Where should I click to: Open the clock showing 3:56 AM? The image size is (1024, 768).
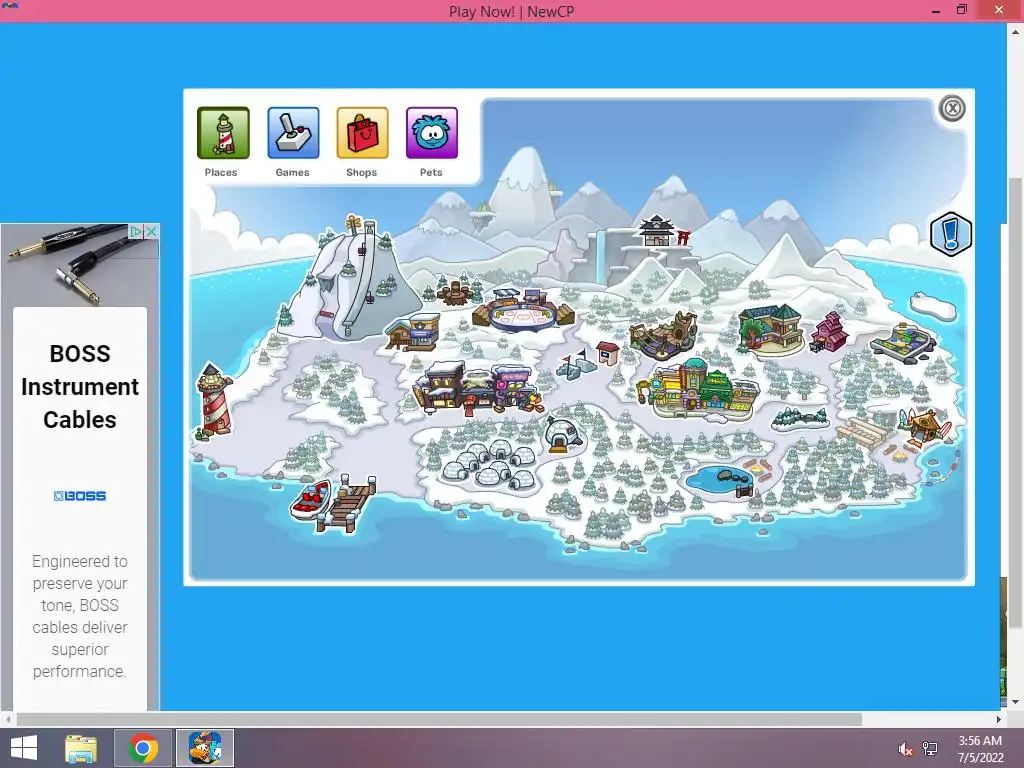click(980, 749)
